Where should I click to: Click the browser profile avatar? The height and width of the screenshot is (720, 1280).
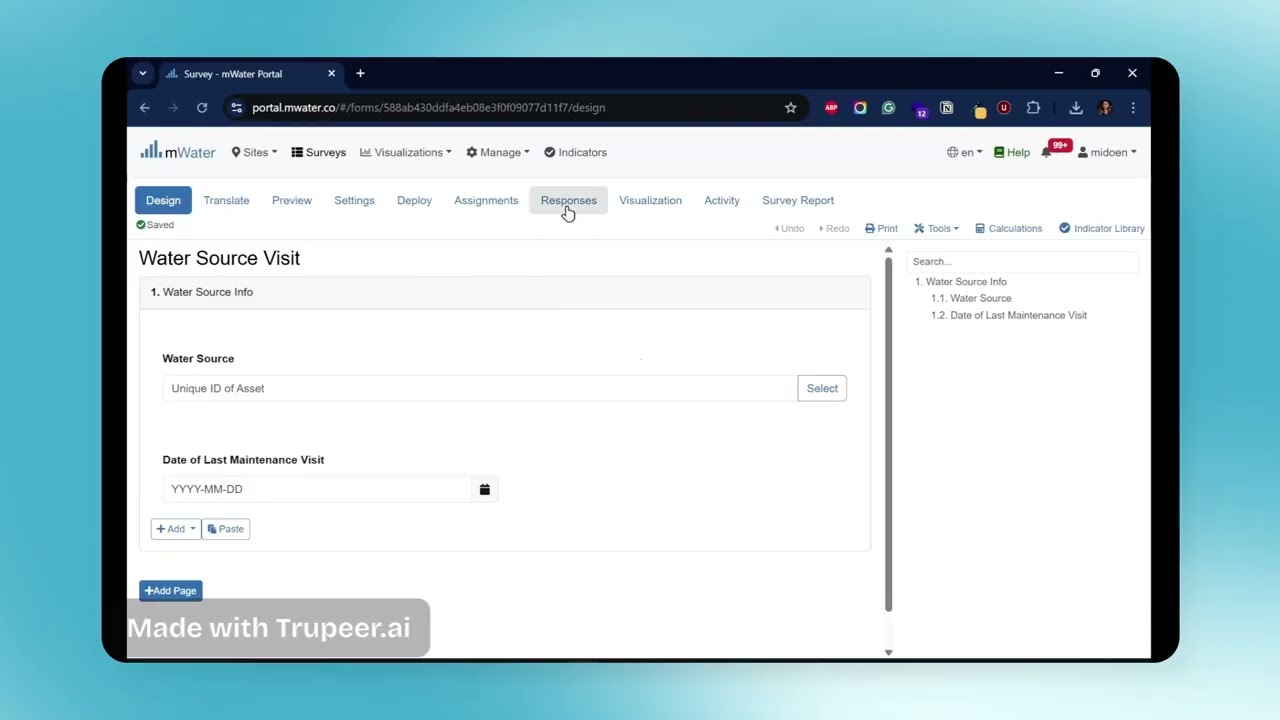tap(1105, 108)
